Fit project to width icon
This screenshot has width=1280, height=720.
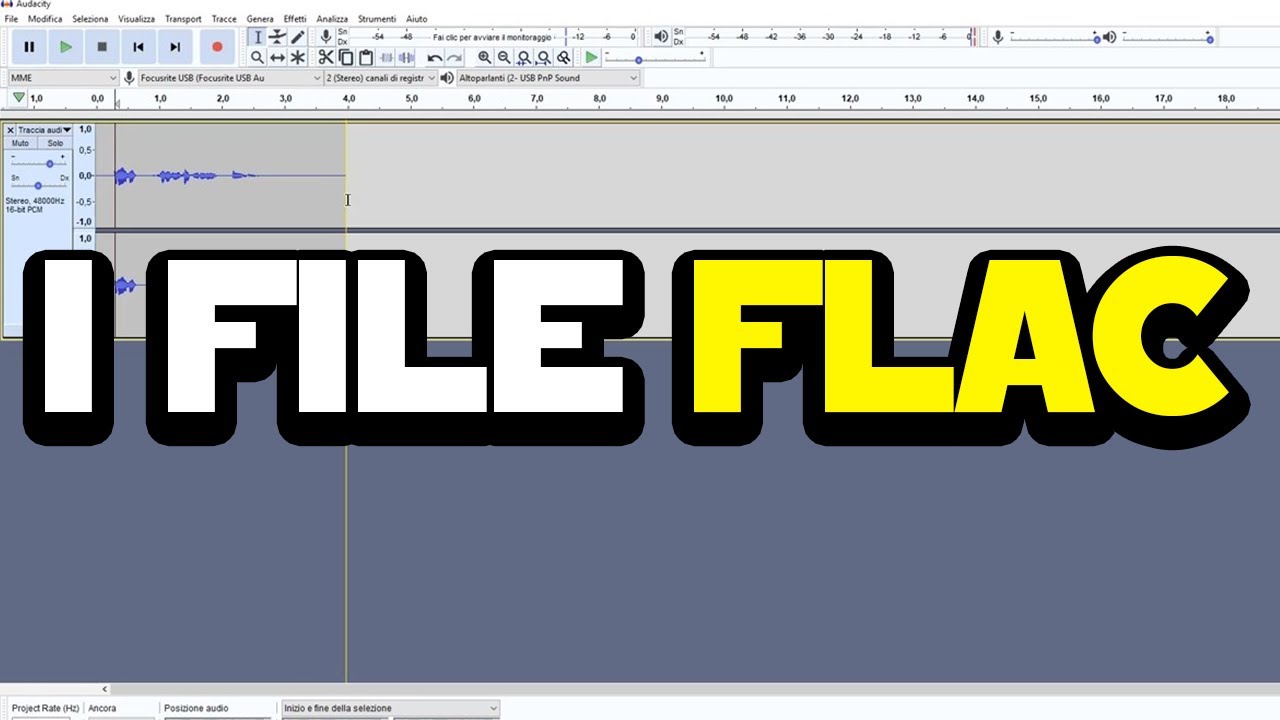click(544, 58)
